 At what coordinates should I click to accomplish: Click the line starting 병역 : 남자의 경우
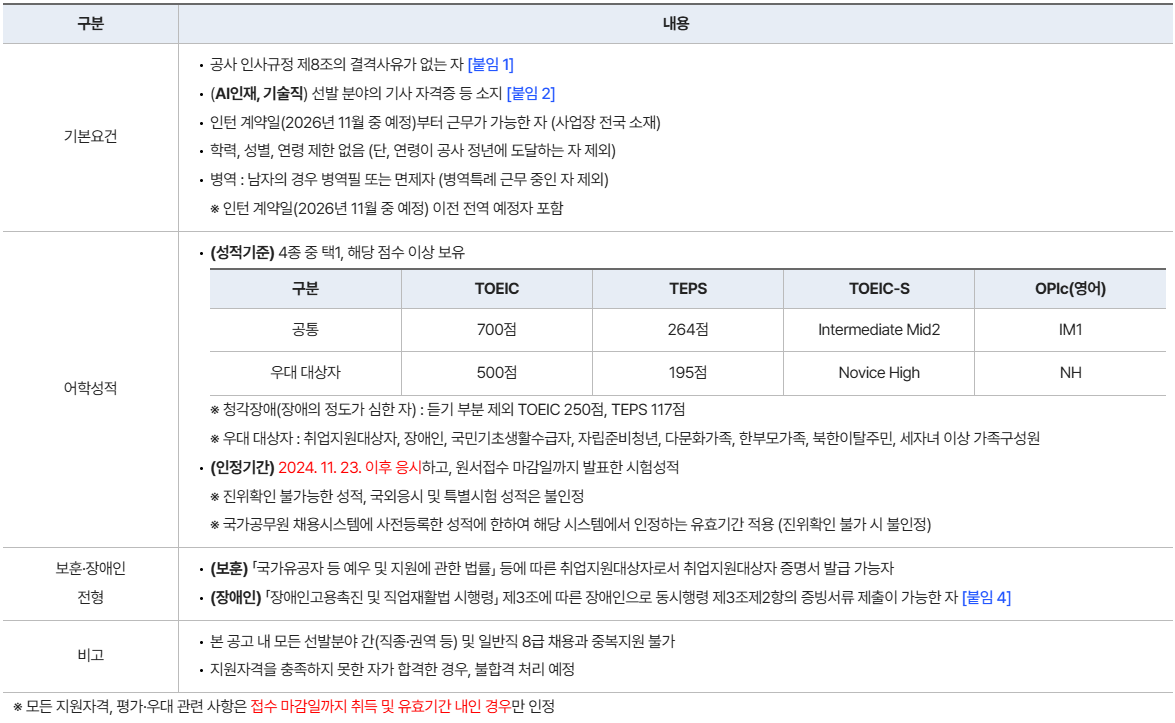409,180
